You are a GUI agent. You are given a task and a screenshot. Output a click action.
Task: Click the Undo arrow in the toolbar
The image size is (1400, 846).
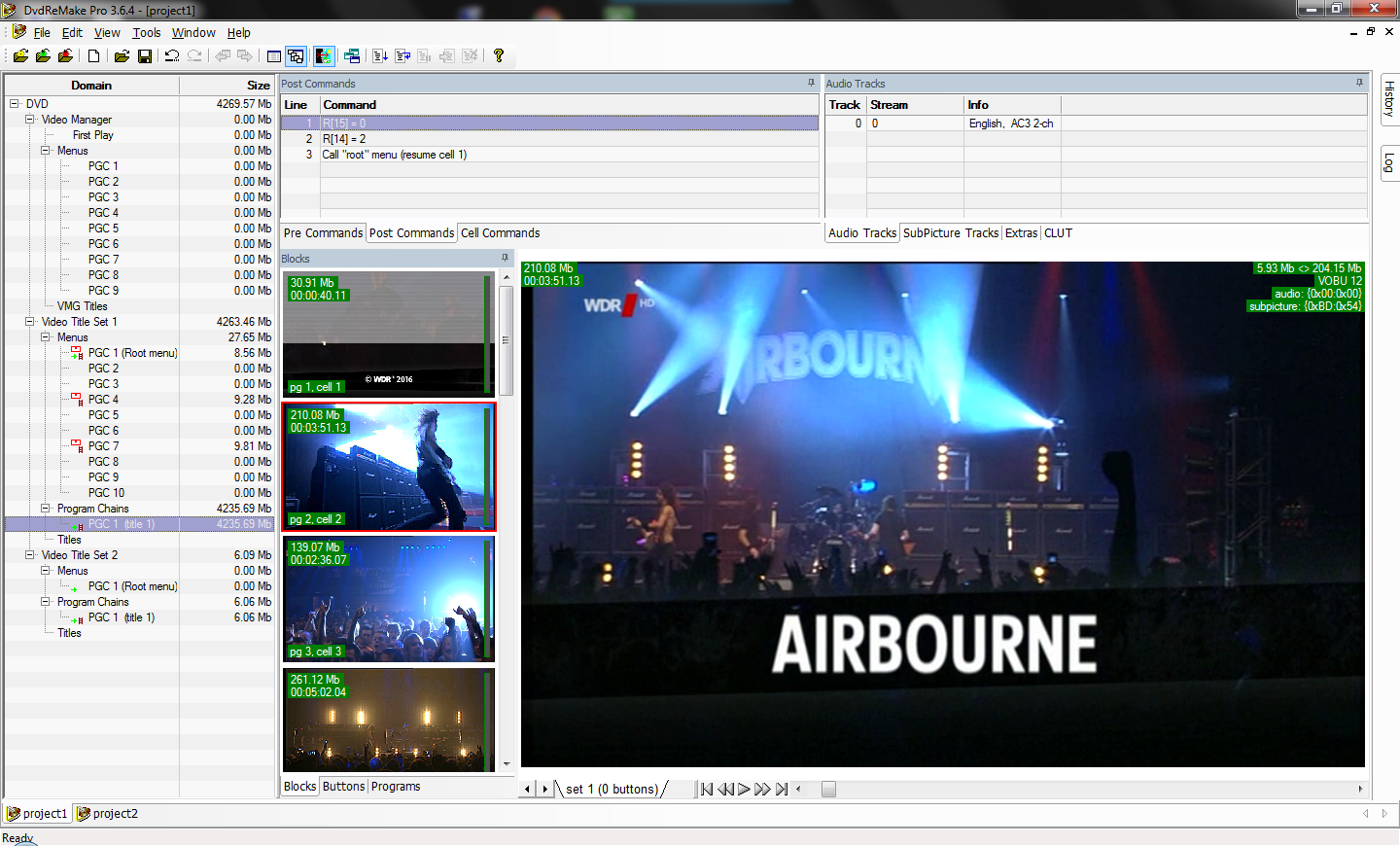click(x=172, y=56)
